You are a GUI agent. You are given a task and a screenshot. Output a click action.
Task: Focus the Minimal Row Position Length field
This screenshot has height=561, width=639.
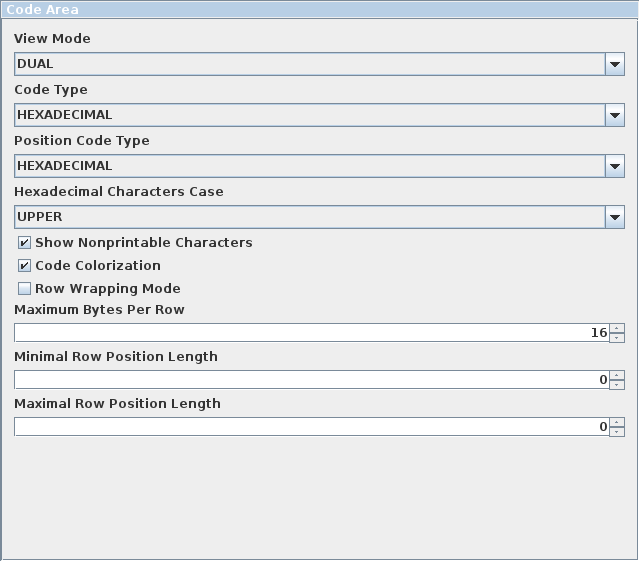pyautogui.click(x=312, y=380)
